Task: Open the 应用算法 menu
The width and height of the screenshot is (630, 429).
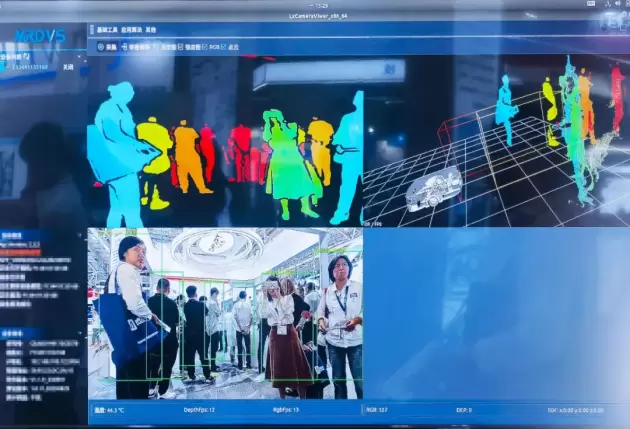Action: point(125,30)
